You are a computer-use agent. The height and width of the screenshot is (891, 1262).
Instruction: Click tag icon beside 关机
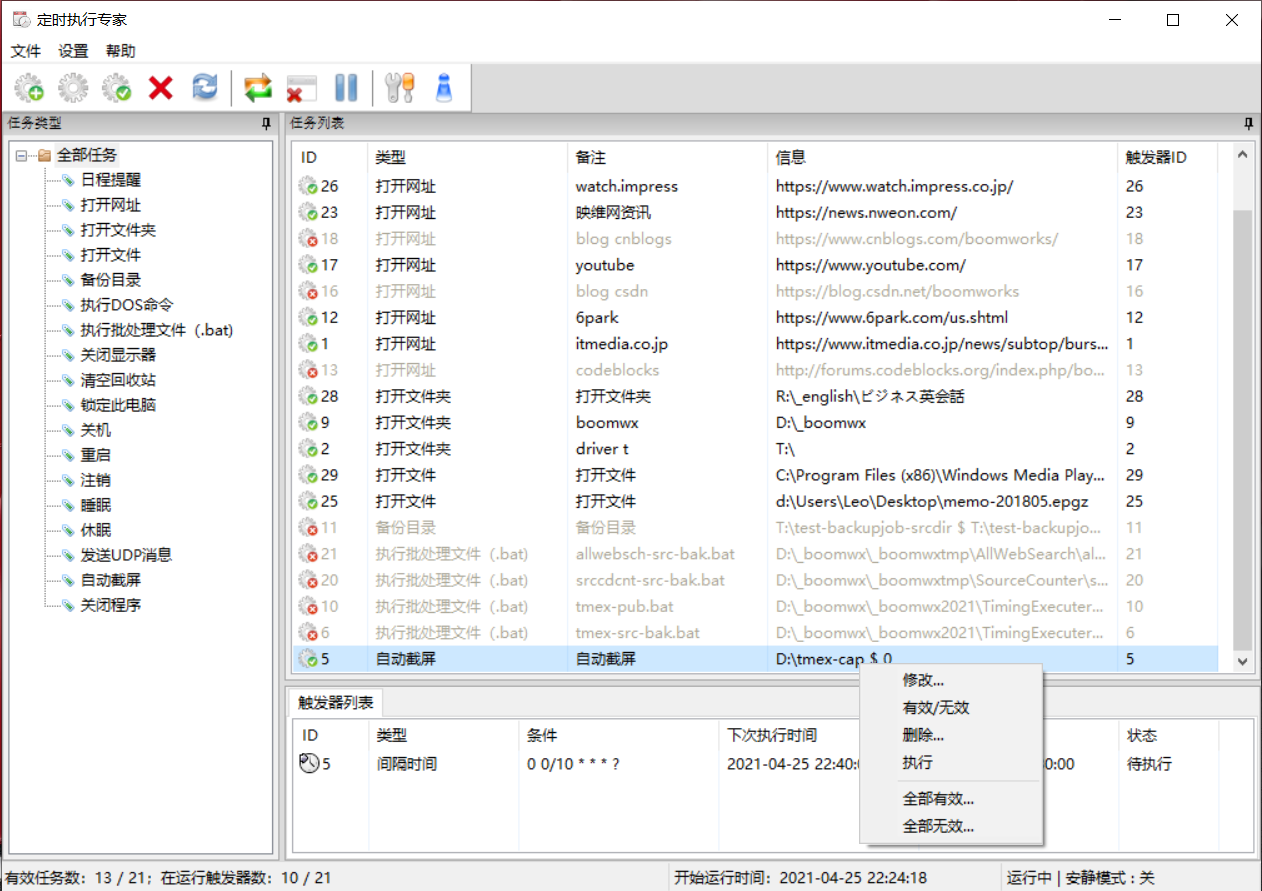[x=68, y=430]
